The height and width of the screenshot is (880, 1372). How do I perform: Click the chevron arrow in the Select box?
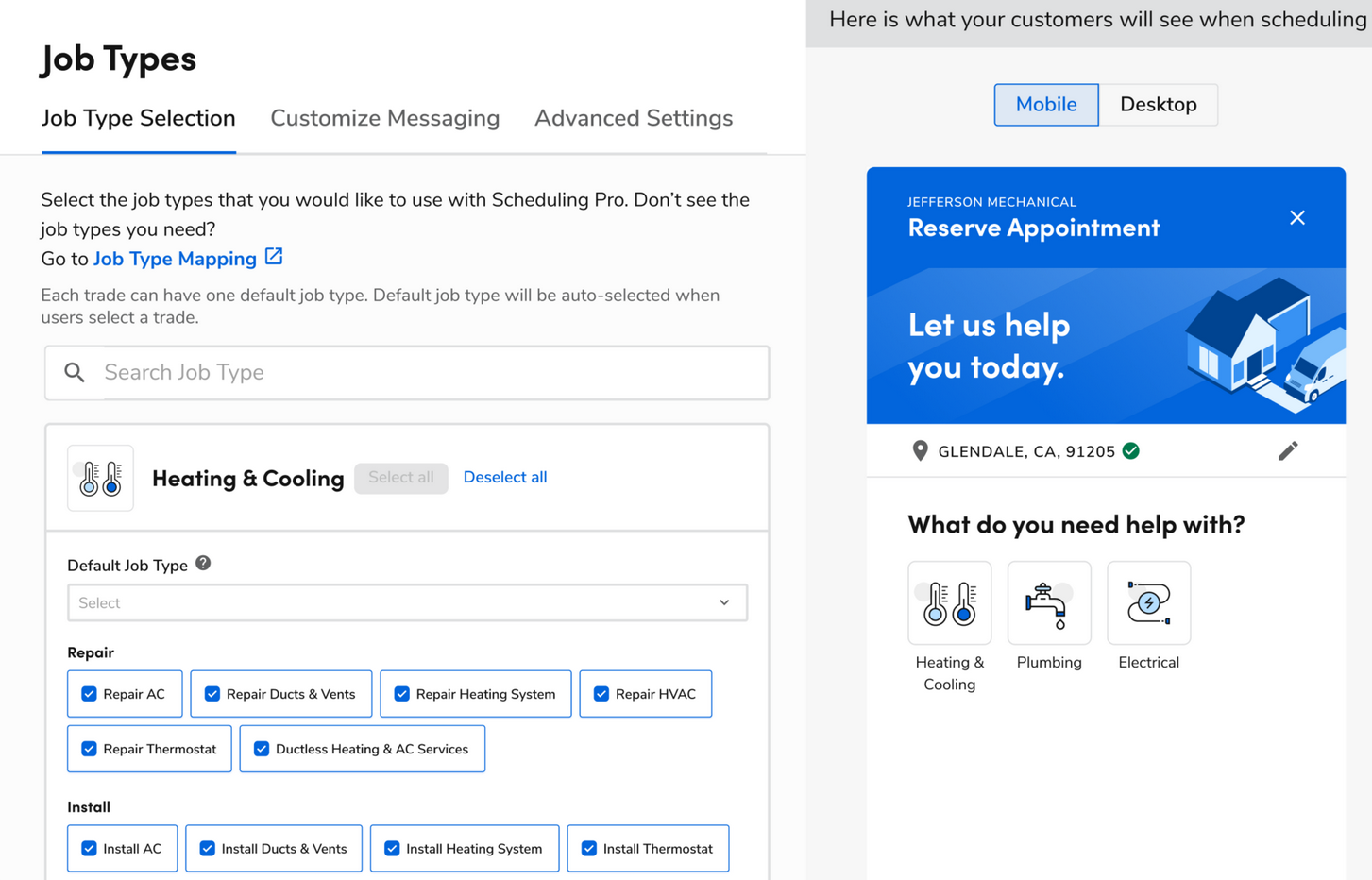point(724,602)
